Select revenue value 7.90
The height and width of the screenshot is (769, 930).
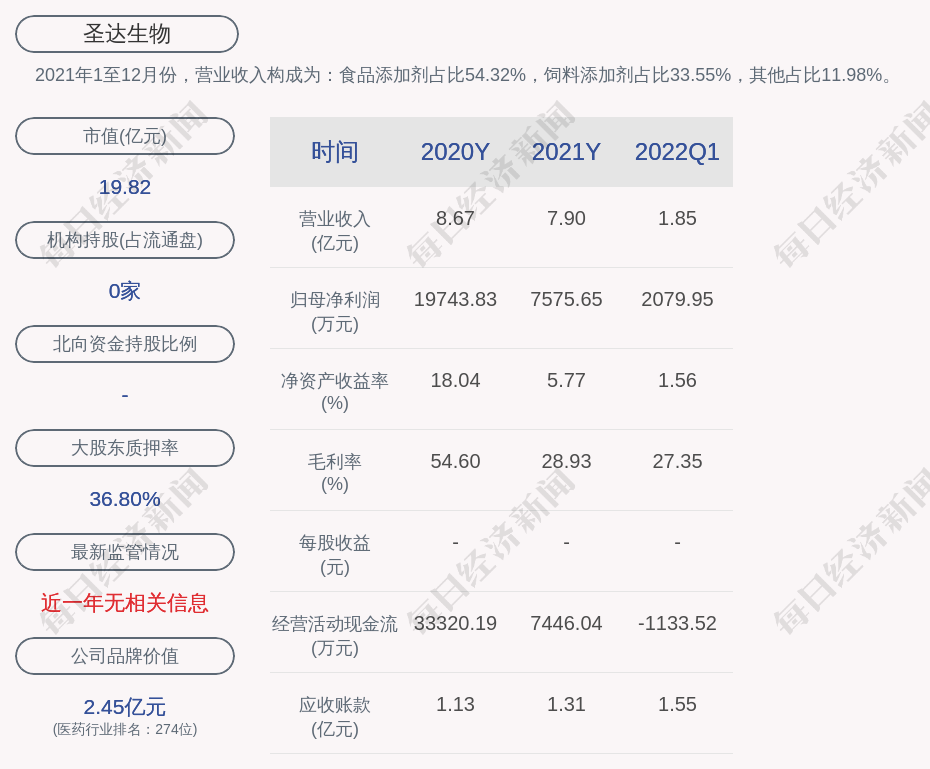(x=566, y=218)
